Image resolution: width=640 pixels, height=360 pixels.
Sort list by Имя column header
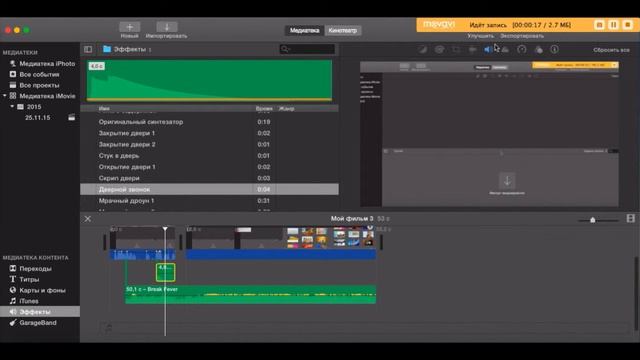(x=104, y=109)
